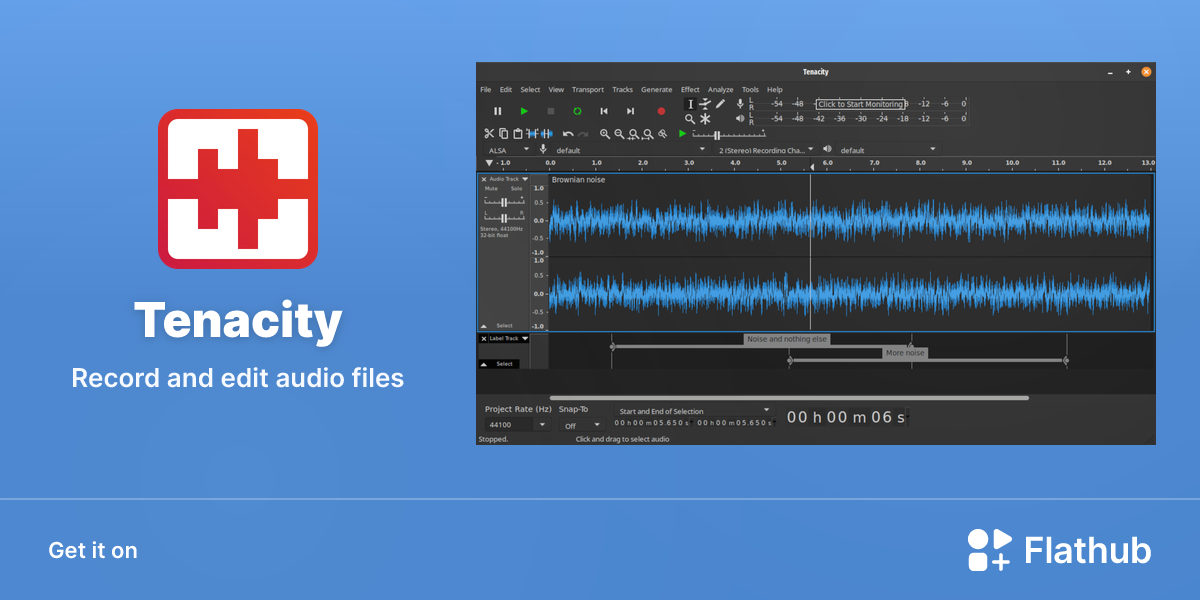Click the Zoom Toggle icon
Viewport: 1200px width, 600px height.
tap(662, 133)
